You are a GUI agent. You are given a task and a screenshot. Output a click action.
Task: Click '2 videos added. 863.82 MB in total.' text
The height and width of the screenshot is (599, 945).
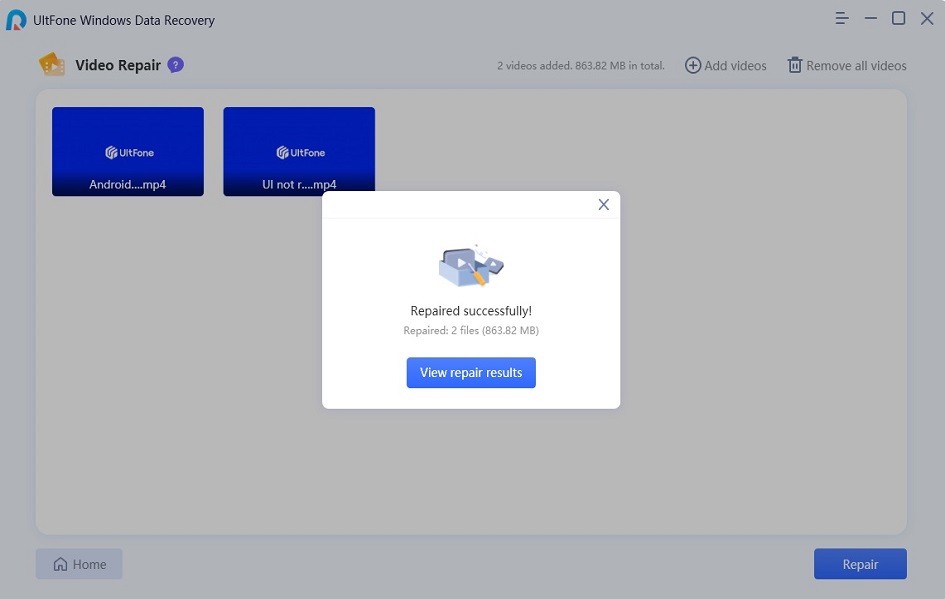(x=580, y=66)
